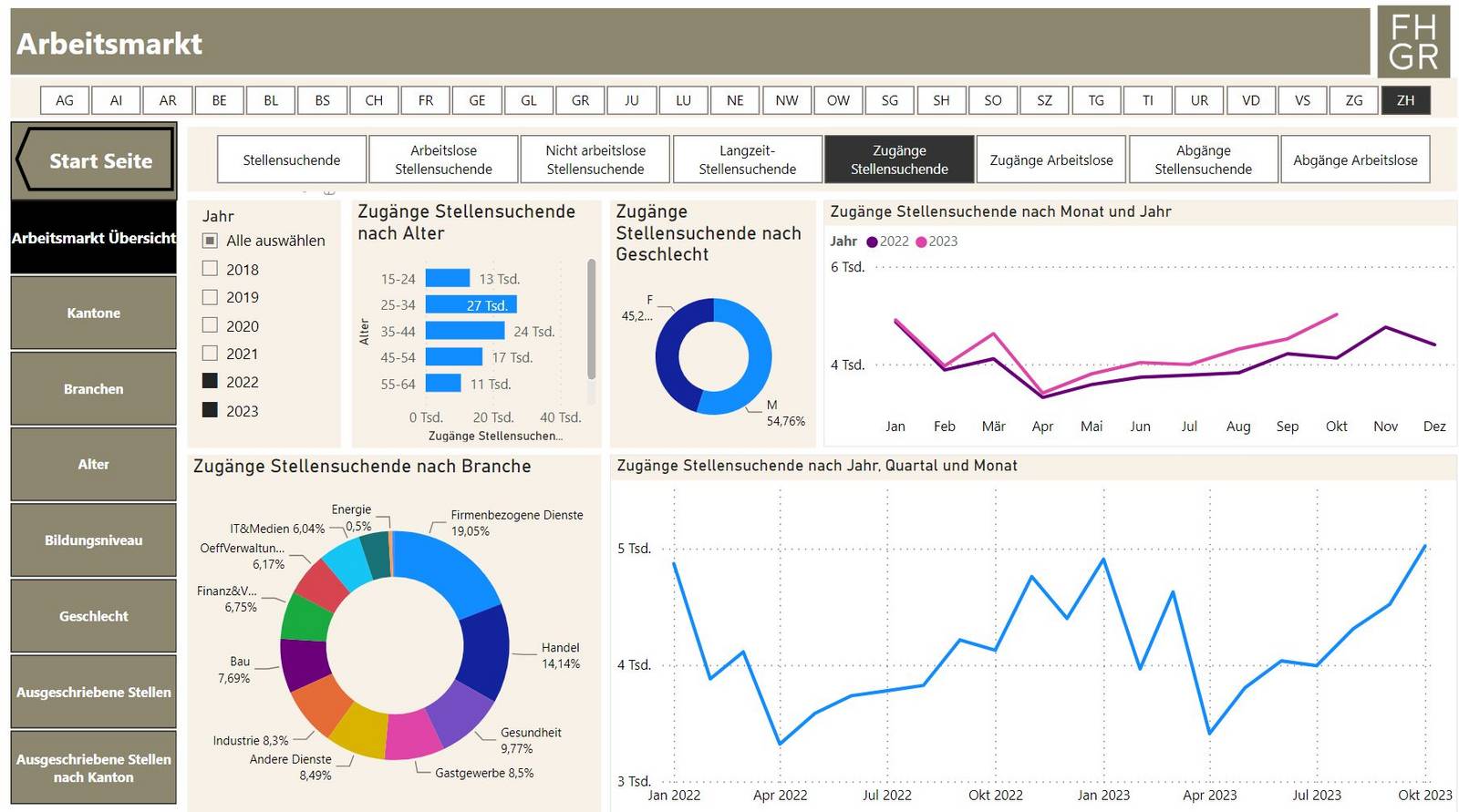Select the Handel segment in Branche donut
The width and height of the screenshot is (1459, 812).
pos(485,653)
